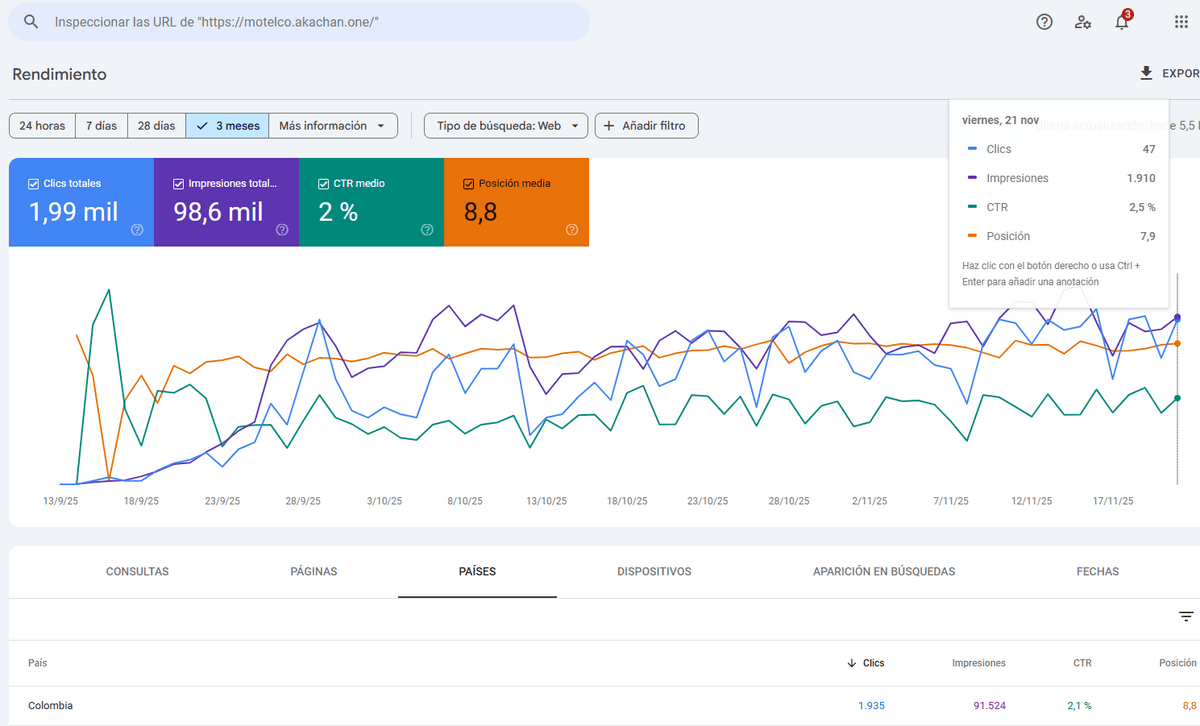Uncheck the Clics totales checkbox
This screenshot has width=1200, height=726.
(x=34, y=184)
